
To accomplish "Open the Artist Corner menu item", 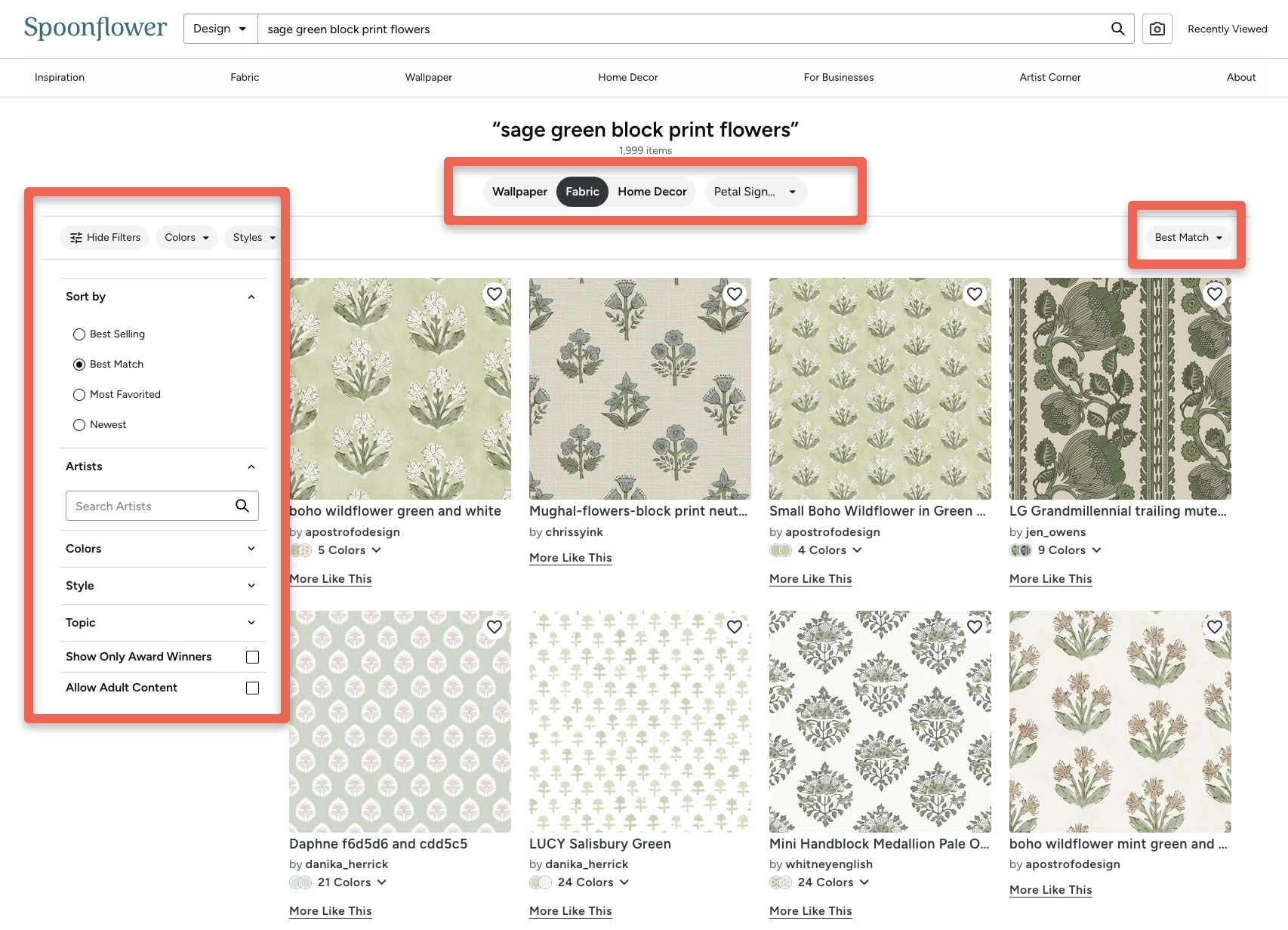I will point(1049,77).
